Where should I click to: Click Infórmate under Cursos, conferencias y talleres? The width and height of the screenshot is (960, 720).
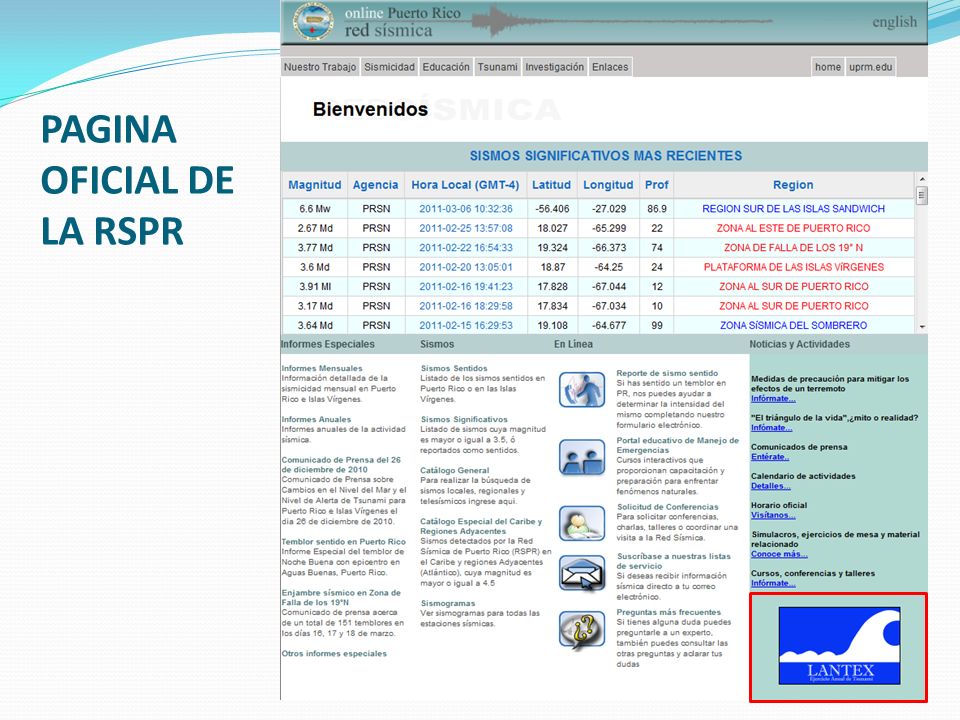[x=773, y=583]
